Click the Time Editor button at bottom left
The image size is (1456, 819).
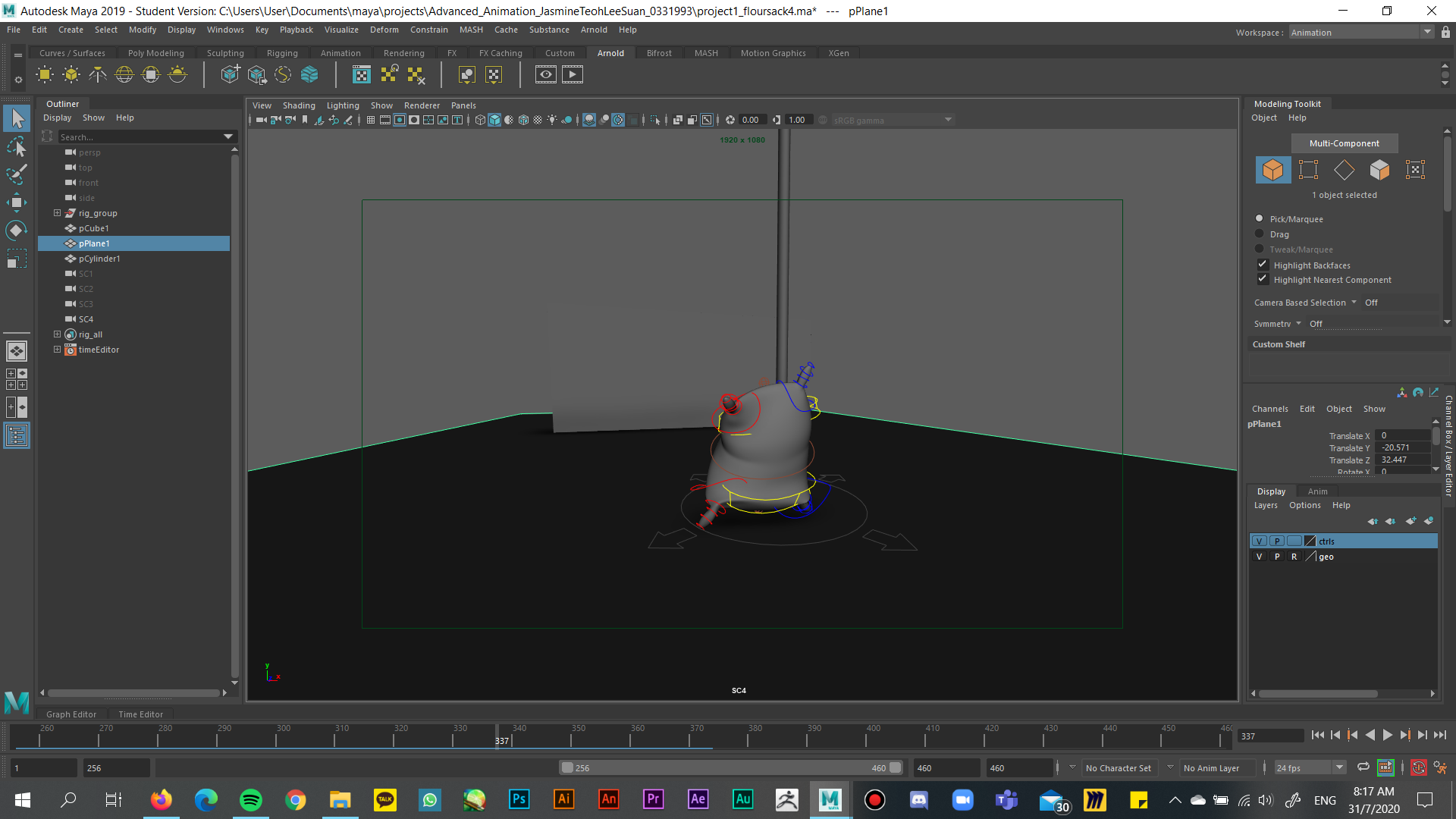point(141,714)
